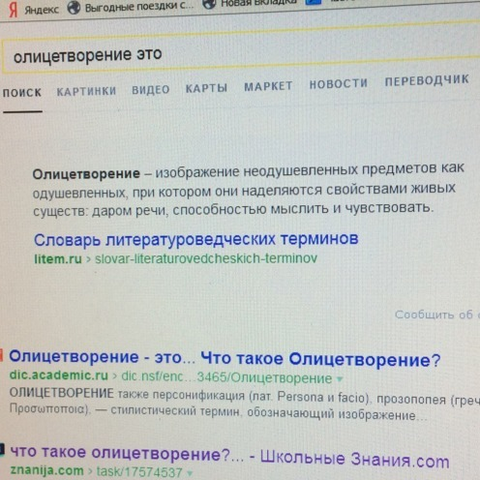Click slovar-literaturovedcheskich-terminov URL path
480x480 pixels.
(206, 259)
